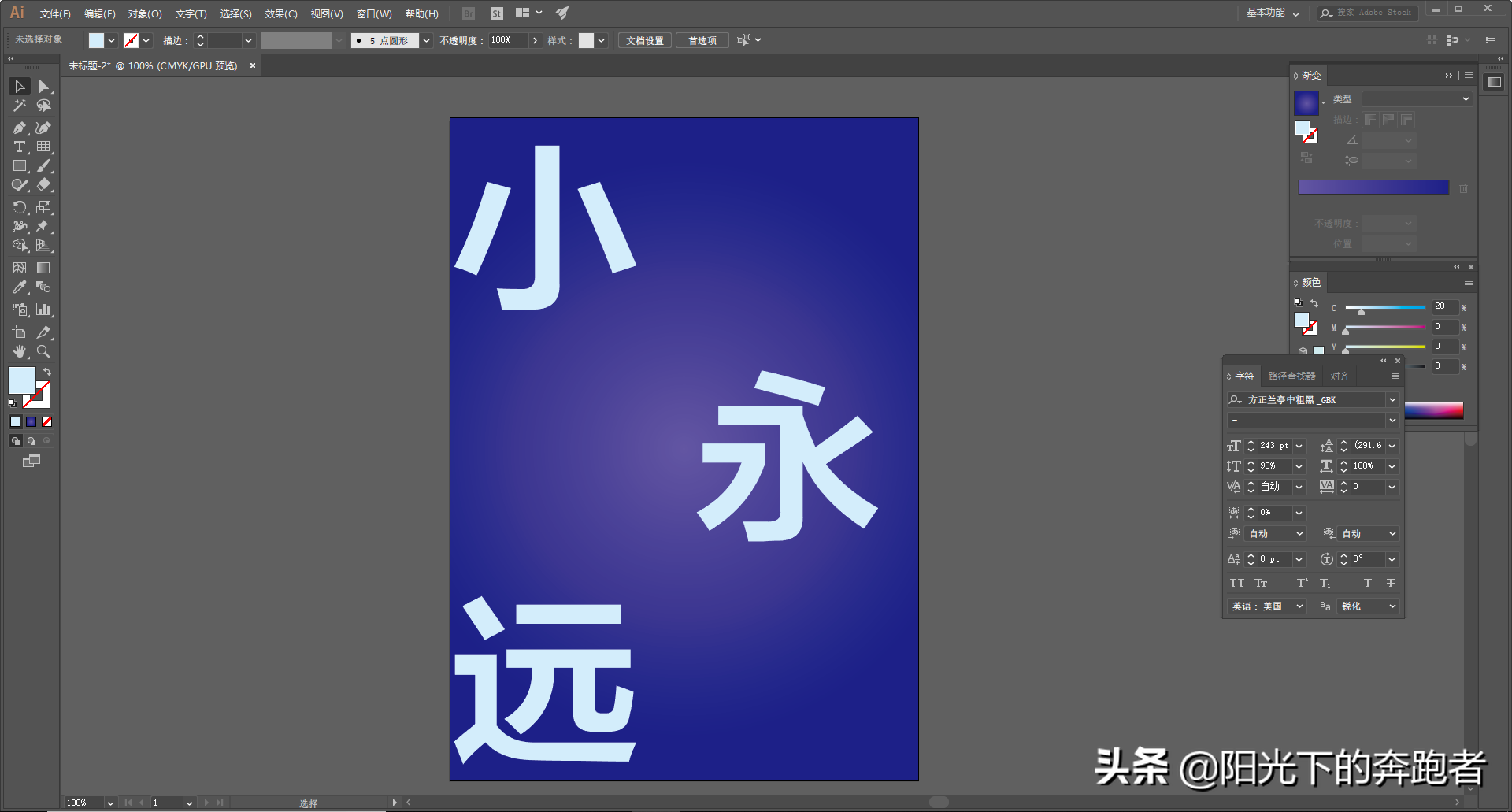Select the Hand tool
The height and width of the screenshot is (812, 1512).
coord(20,351)
